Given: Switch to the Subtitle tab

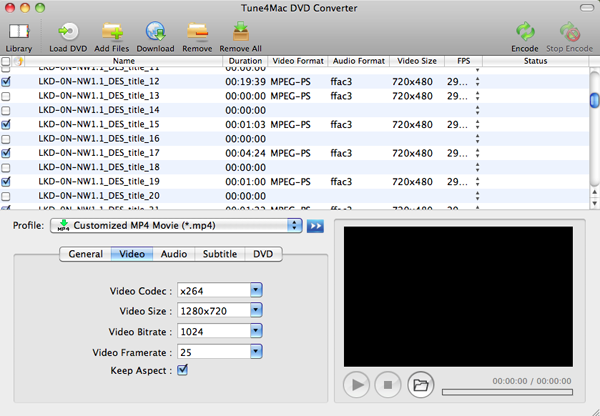Looking at the screenshot, I should 220,254.
